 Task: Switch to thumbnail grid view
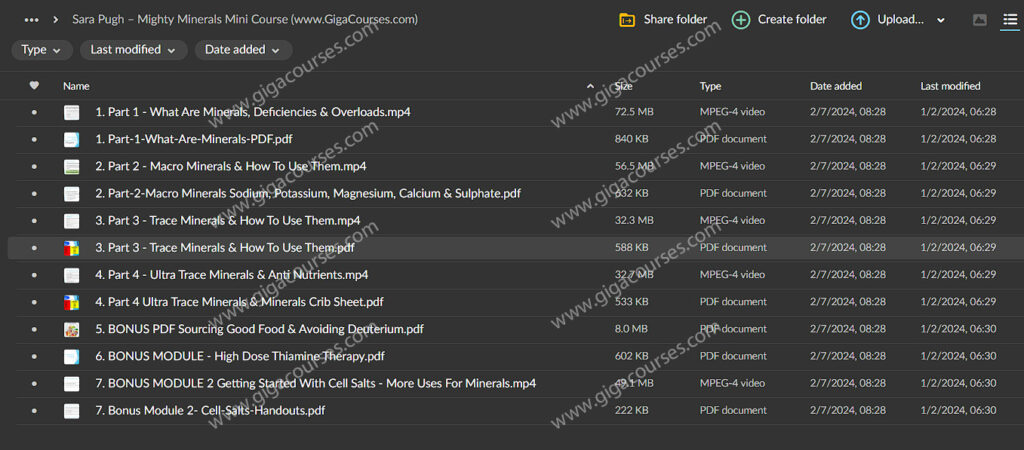point(979,20)
